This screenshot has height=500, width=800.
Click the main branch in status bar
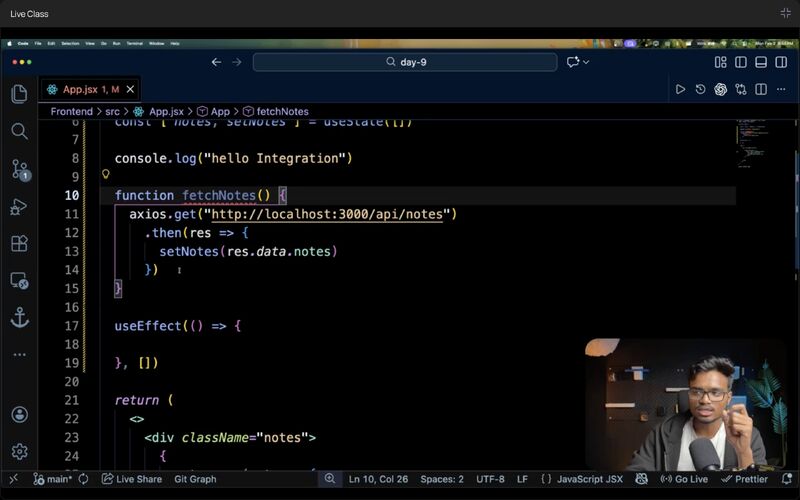[53, 479]
